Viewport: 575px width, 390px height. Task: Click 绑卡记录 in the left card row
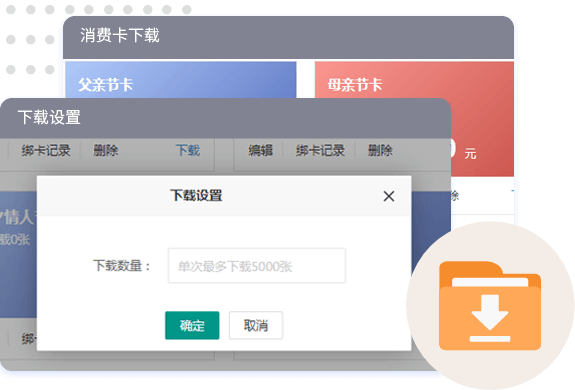pos(45,150)
